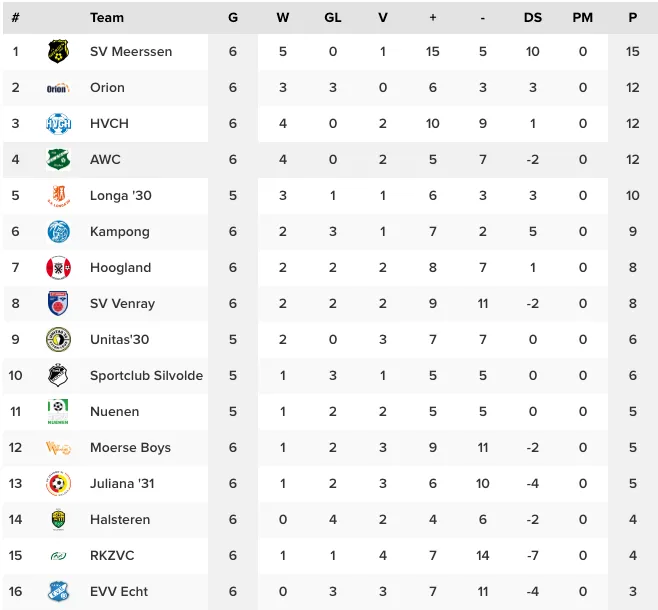Click the Orion club logo
The image size is (658, 610).
pos(58,88)
